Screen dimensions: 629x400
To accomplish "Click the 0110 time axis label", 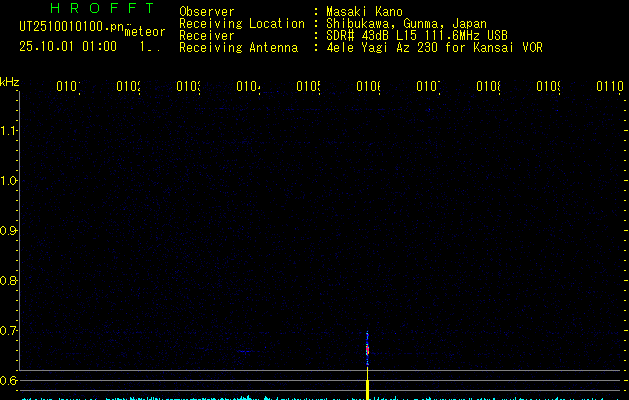I will tap(610, 86).
